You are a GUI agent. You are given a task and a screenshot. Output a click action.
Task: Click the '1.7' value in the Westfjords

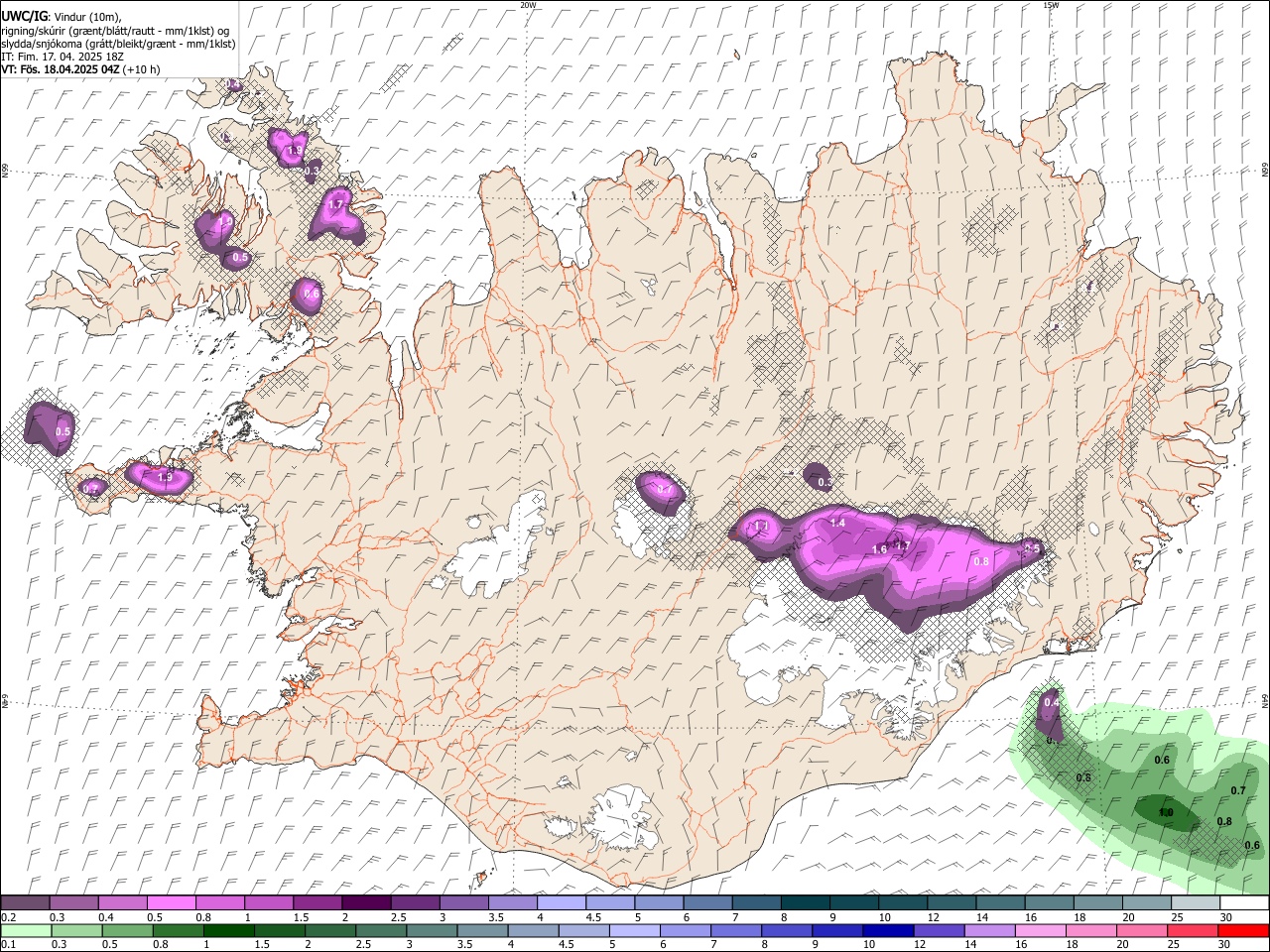[x=335, y=205]
